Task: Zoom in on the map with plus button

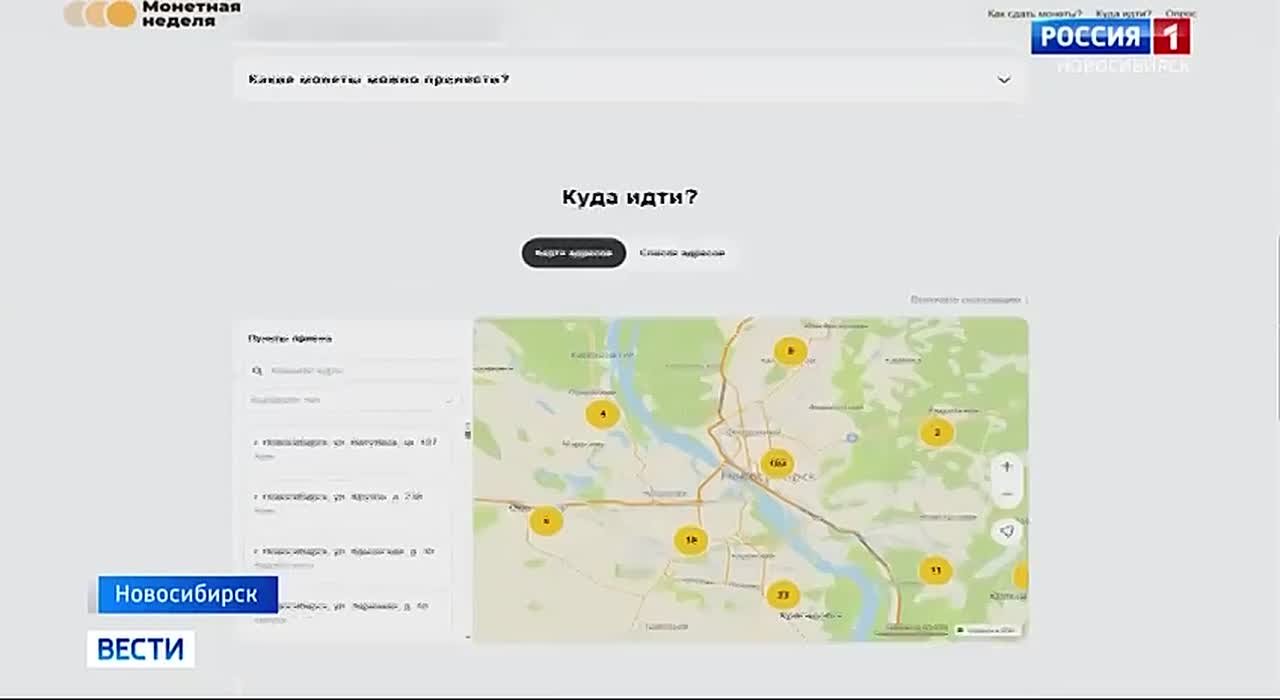Action: [x=1007, y=465]
